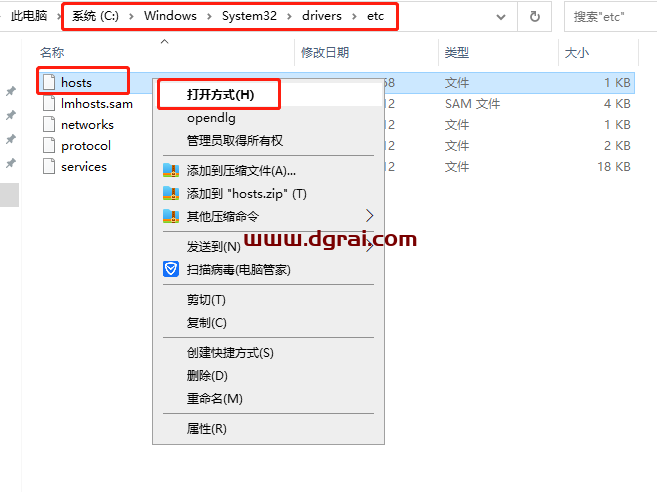Expand the 其他压缩命令 submenu arrow
Image resolution: width=657 pixels, height=492 pixels.
coord(369,216)
